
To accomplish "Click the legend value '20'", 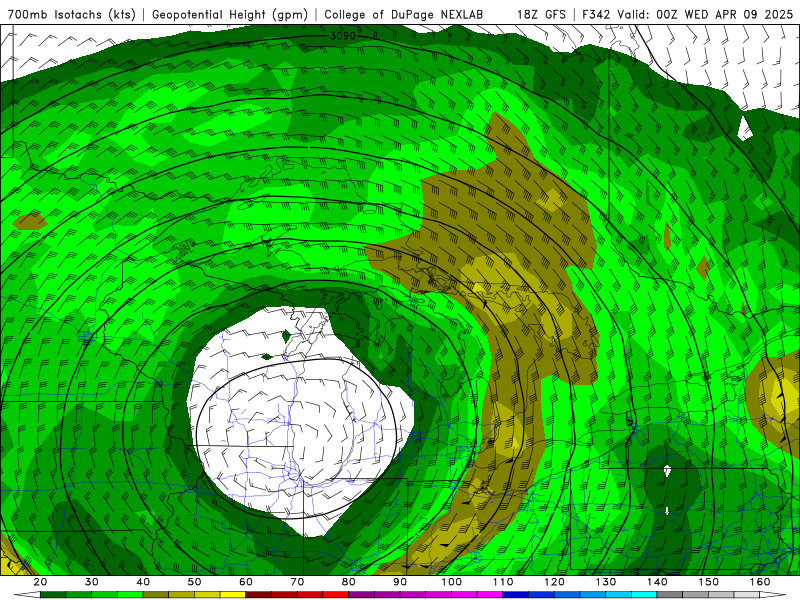I will 40,582.
